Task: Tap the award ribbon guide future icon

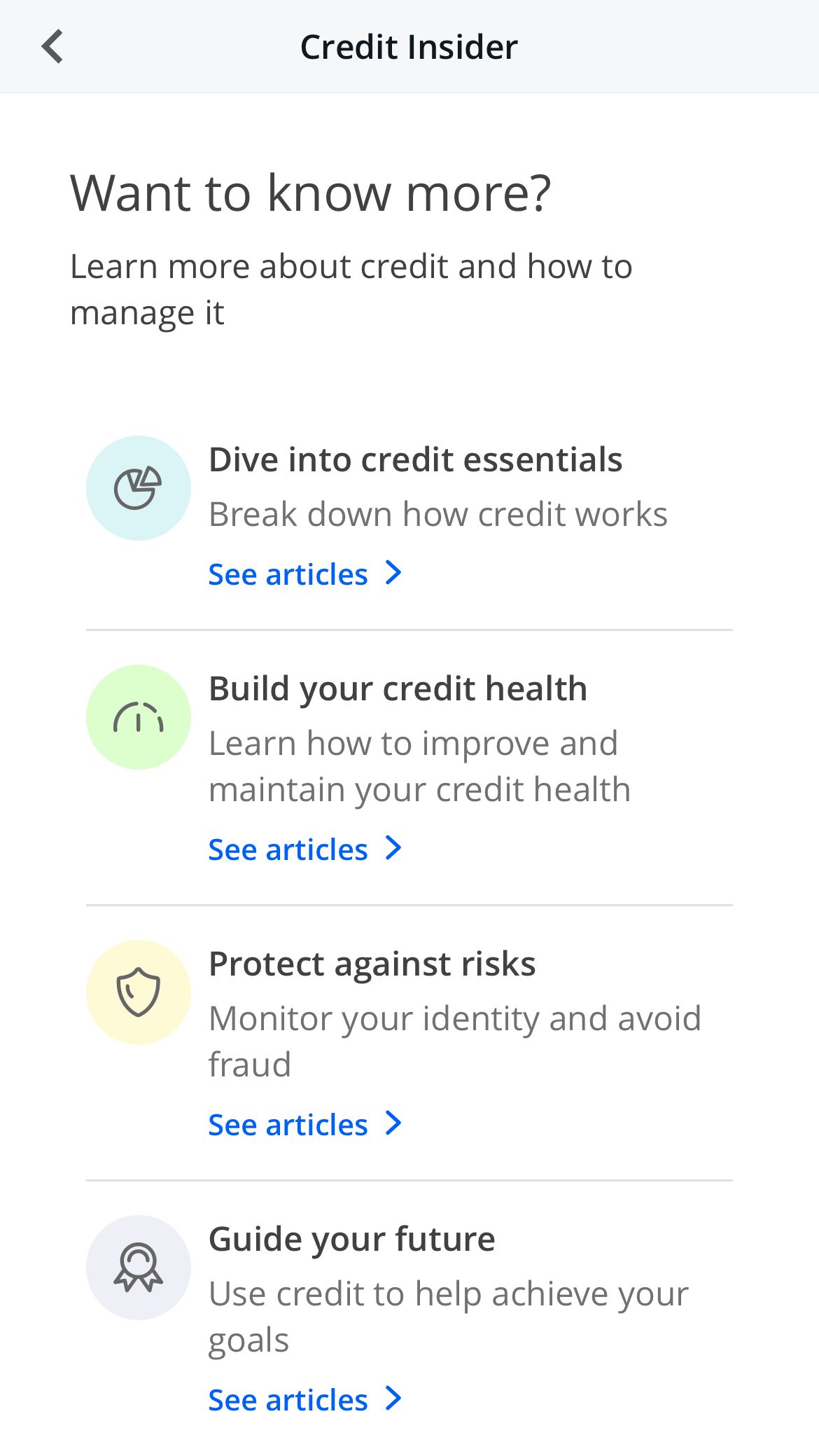Action: coord(139,1267)
